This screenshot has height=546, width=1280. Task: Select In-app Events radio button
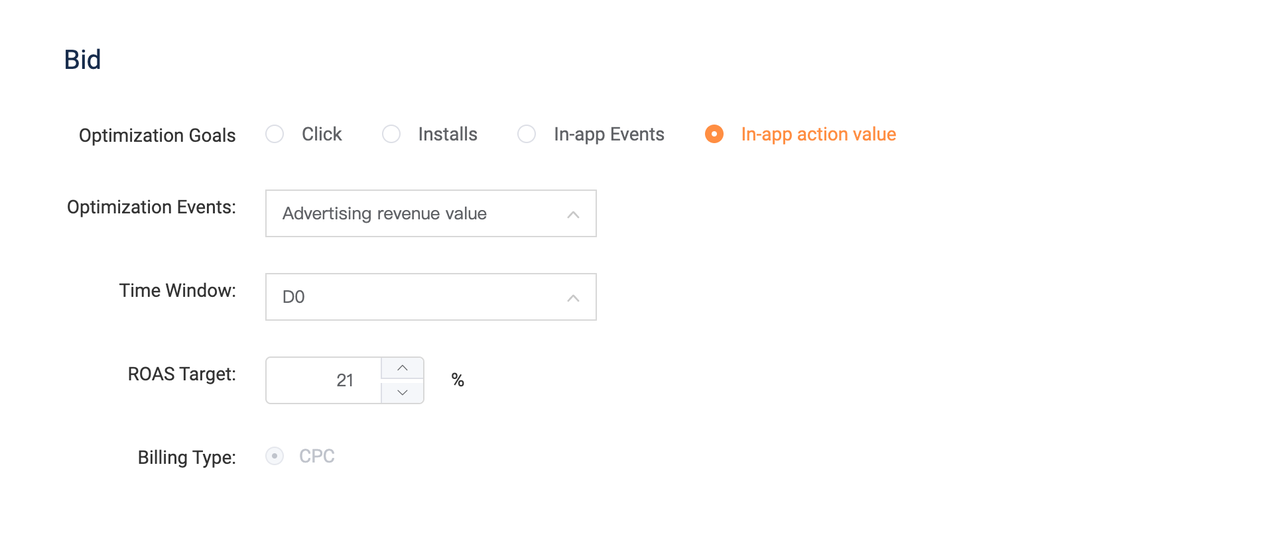(x=527, y=134)
